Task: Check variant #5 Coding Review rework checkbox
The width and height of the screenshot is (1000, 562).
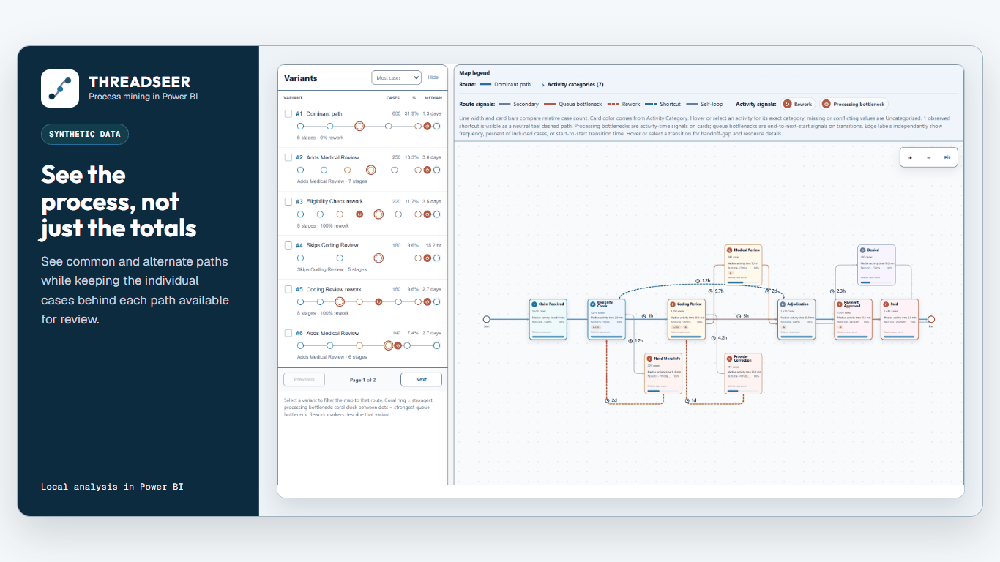Action: coord(288,289)
